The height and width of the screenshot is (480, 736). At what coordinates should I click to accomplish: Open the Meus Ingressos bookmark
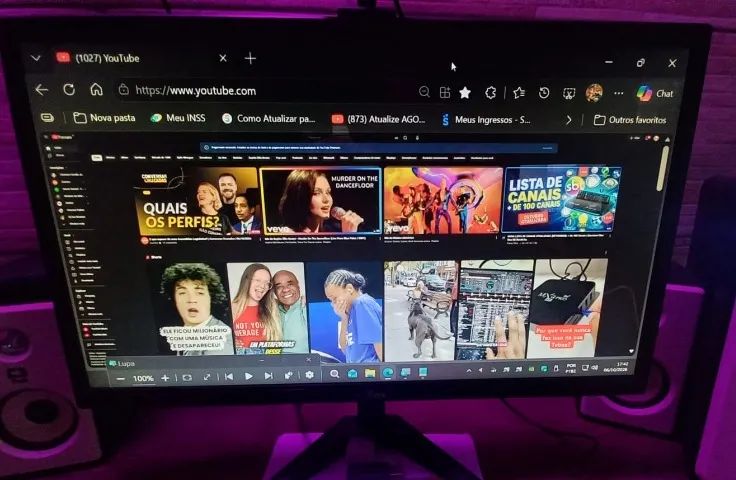485,120
